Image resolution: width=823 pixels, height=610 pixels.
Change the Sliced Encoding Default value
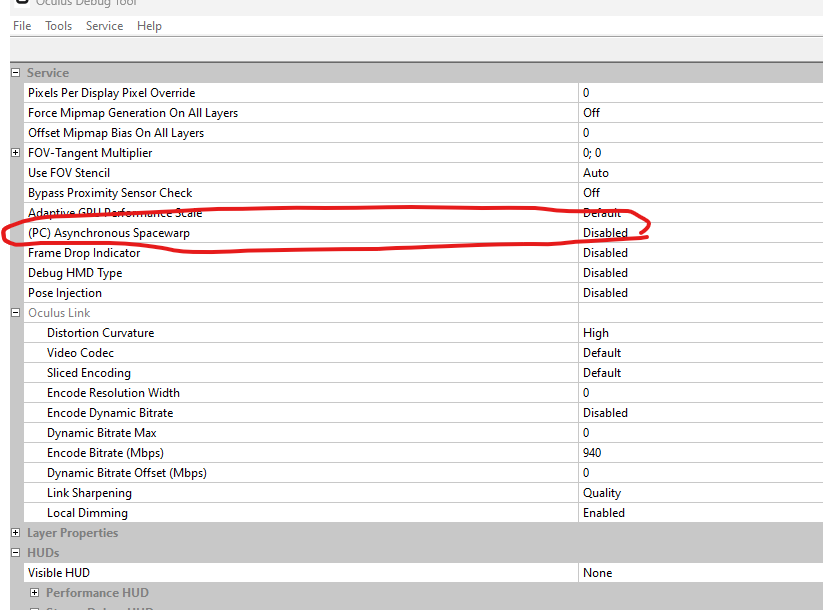(701, 373)
